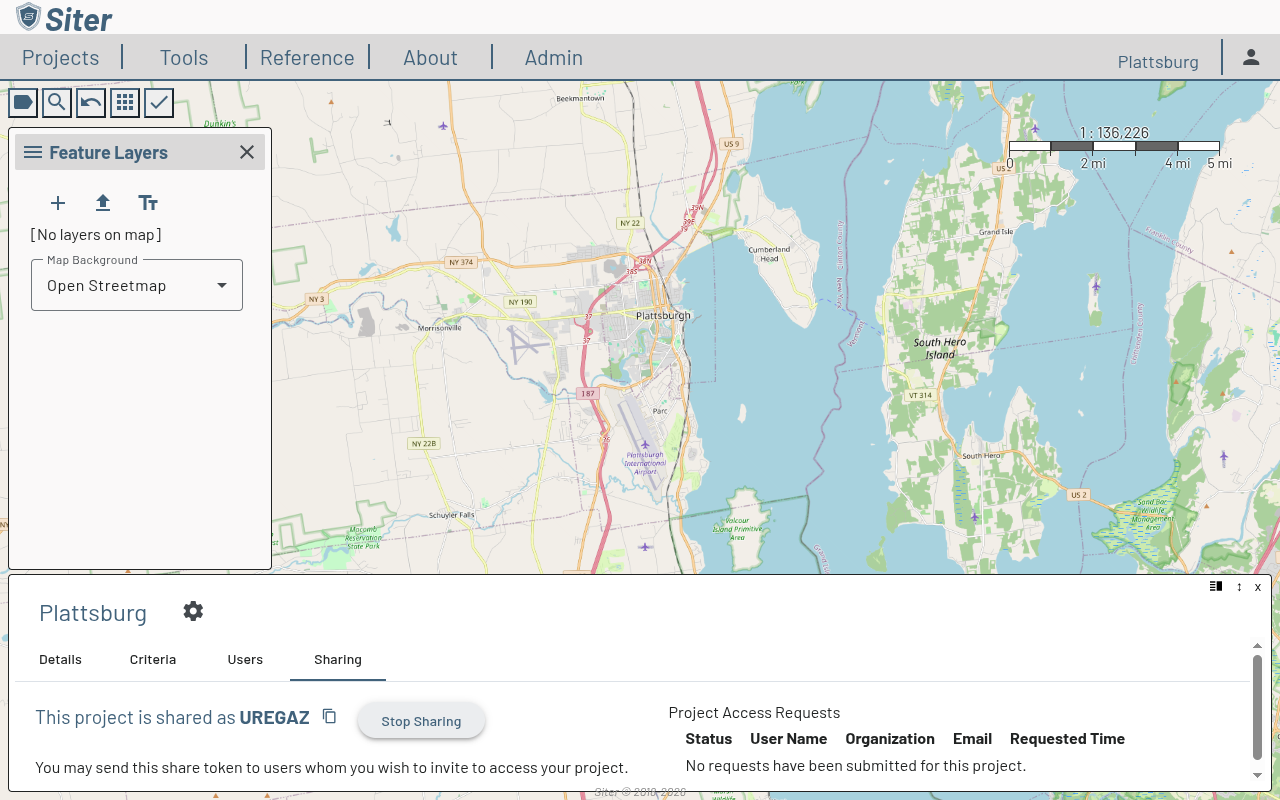1280x800 pixels.
Task: Open project settings gear next to Plattsburg
Action: [193, 611]
